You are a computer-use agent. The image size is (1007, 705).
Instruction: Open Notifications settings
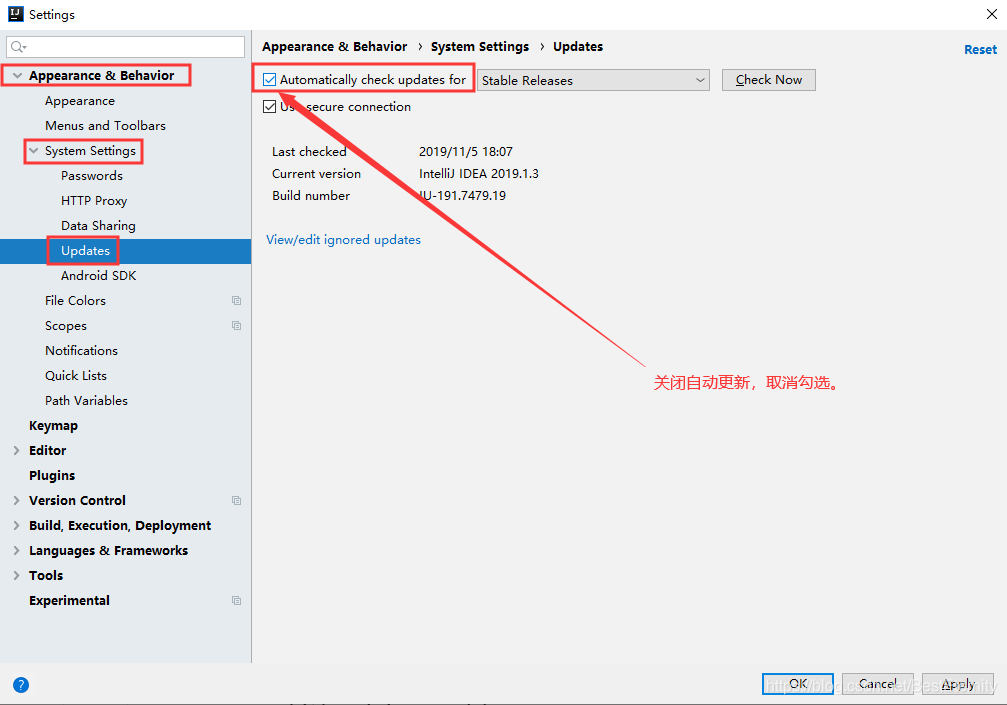pos(82,351)
